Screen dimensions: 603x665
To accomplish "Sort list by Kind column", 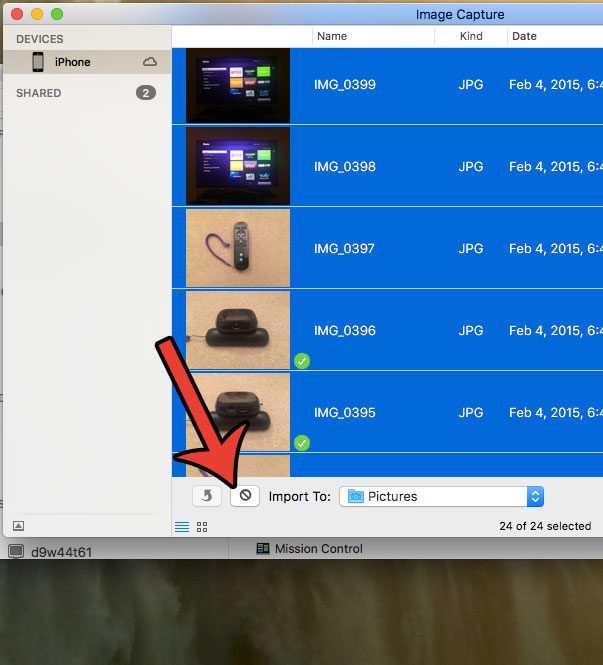I will click(x=471, y=36).
